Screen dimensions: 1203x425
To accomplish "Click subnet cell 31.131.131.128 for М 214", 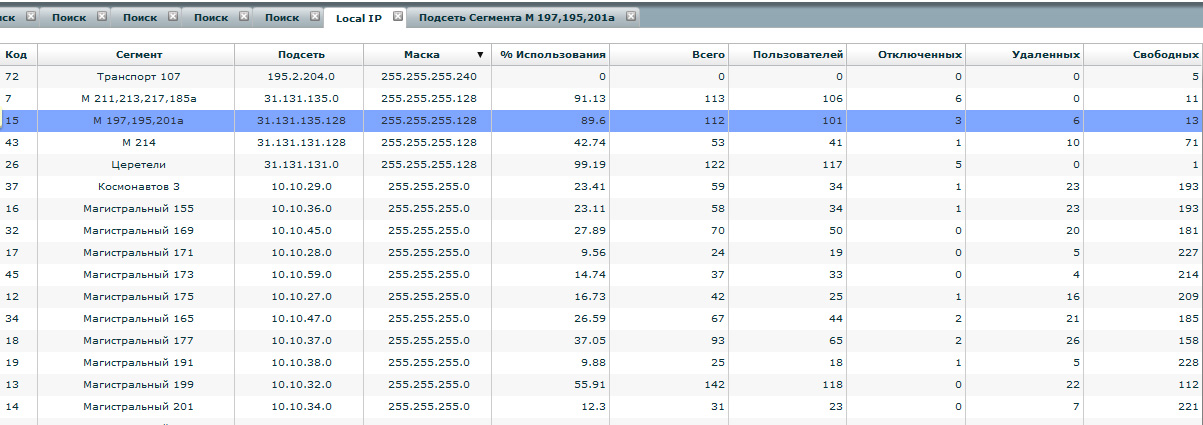I will (x=298, y=142).
